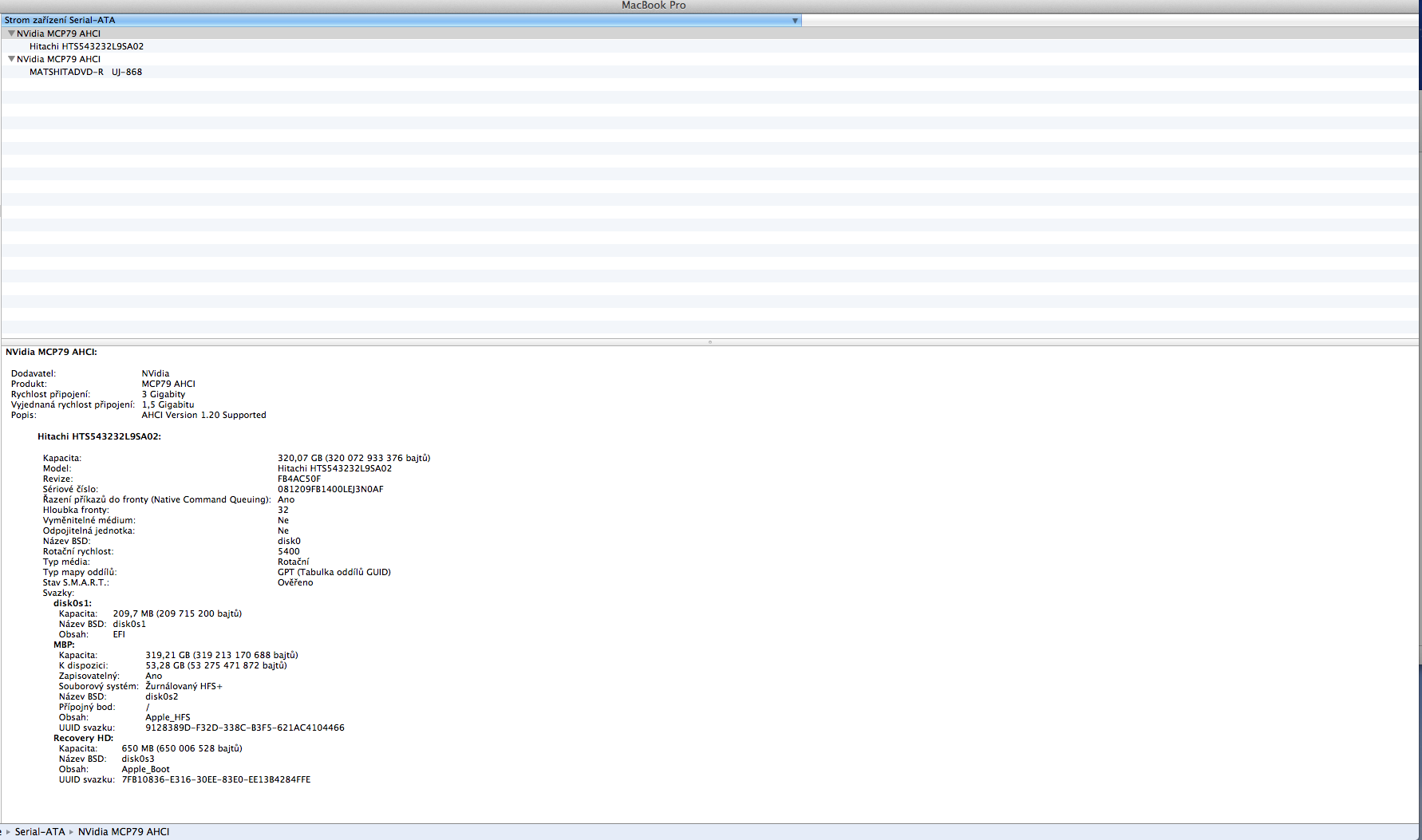Click the bold 'MBP:' volume heading
This screenshot has width=1422, height=840.
point(64,645)
